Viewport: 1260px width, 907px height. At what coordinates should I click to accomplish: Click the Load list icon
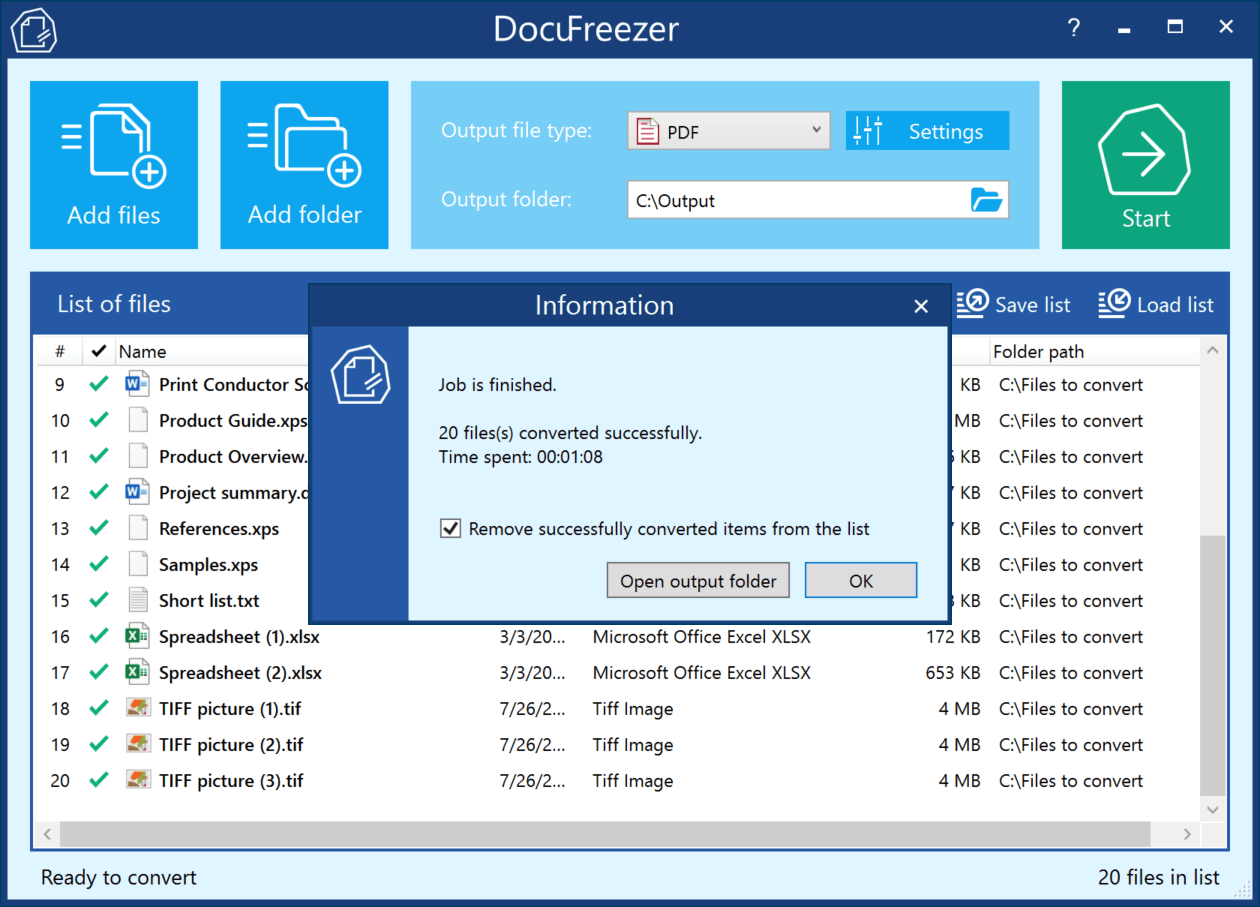tap(1114, 304)
